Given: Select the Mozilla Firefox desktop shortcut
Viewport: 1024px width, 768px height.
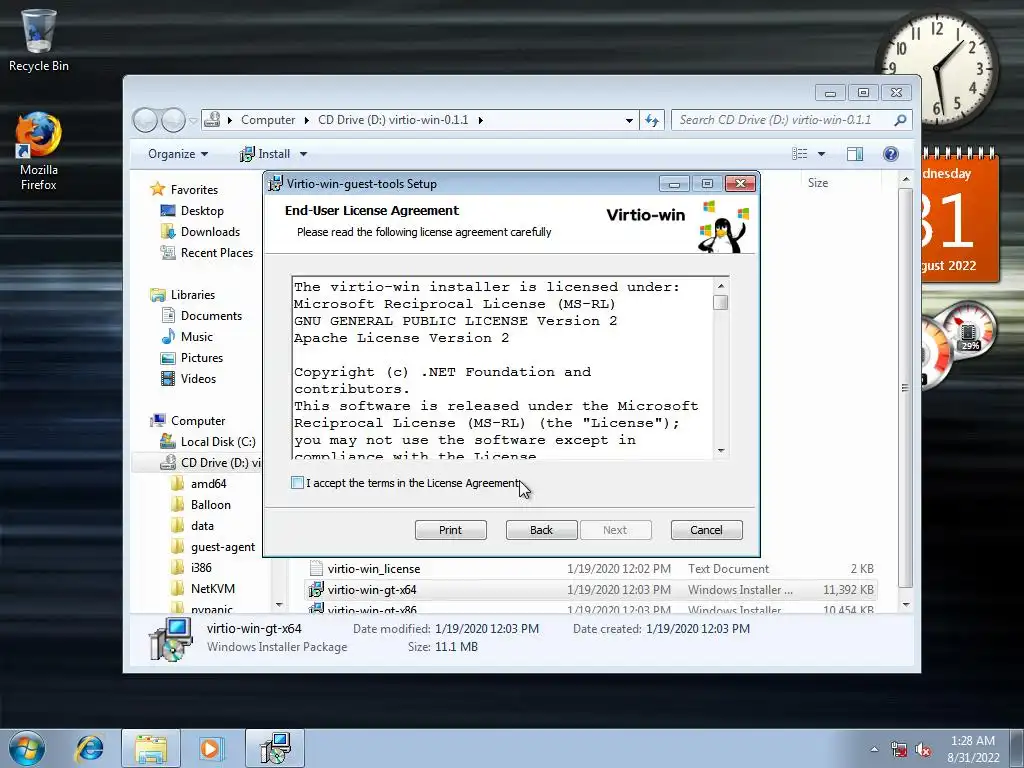Looking at the screenshot, I should coord(39,152).
